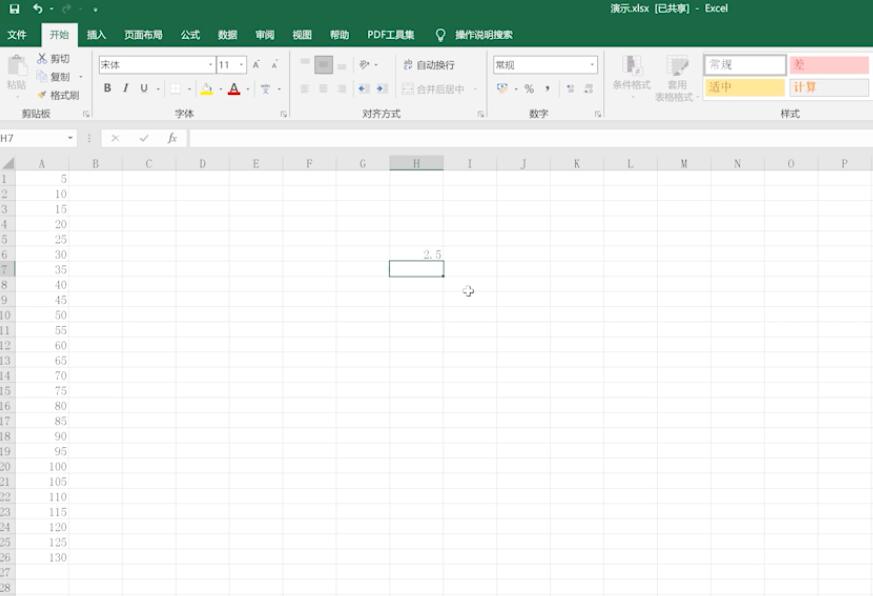Increase the font size with the larger A
873x596 pixels.
point(256,65)
